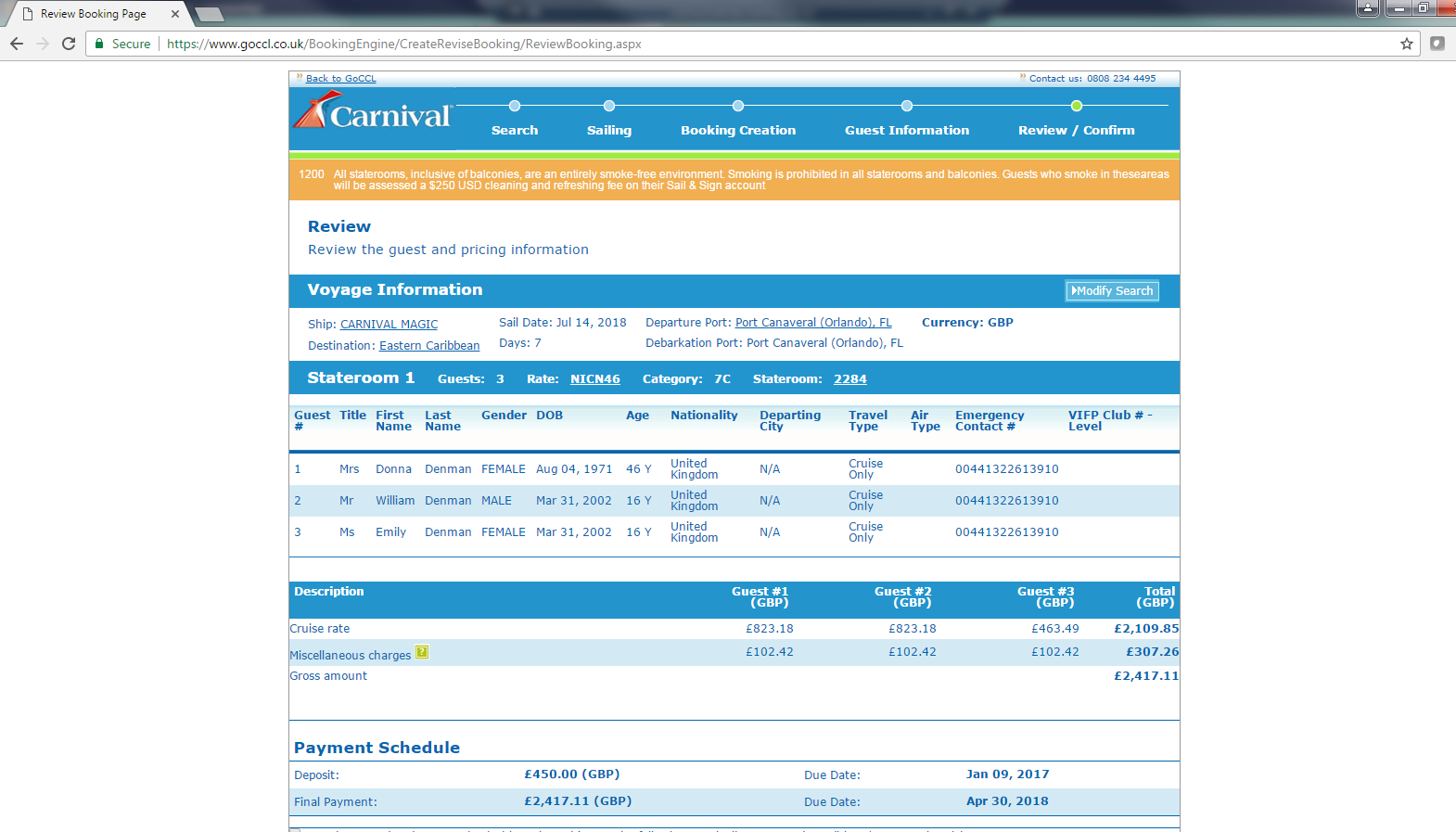Image resolution: width=1456 pixels, height=832 pixels.
Task: Click Donna's Cruise Only travel type
Action: click(x=865, y=469)
